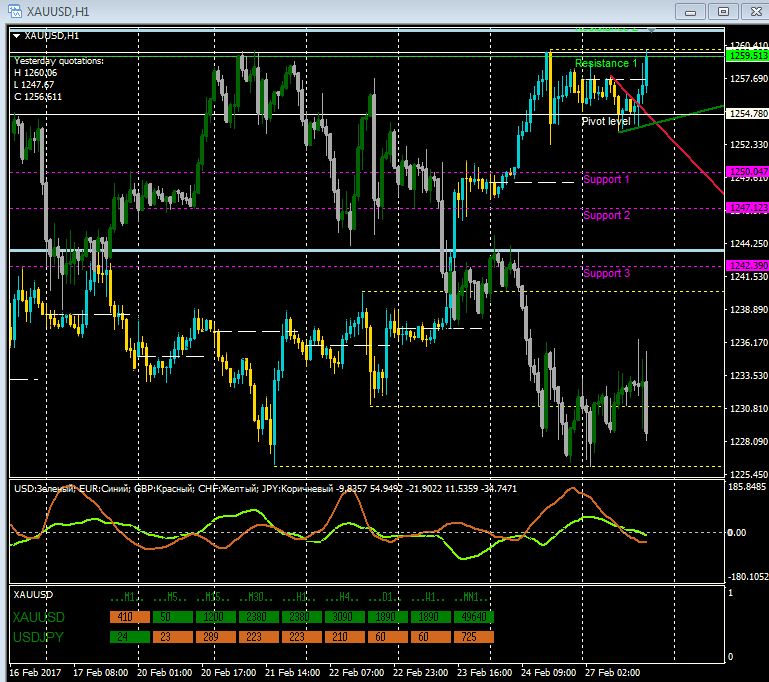The height and width of the screenshot is (682, 769).
Task: Click the H4 timeframe column header
Action: [x=342, y=597]
